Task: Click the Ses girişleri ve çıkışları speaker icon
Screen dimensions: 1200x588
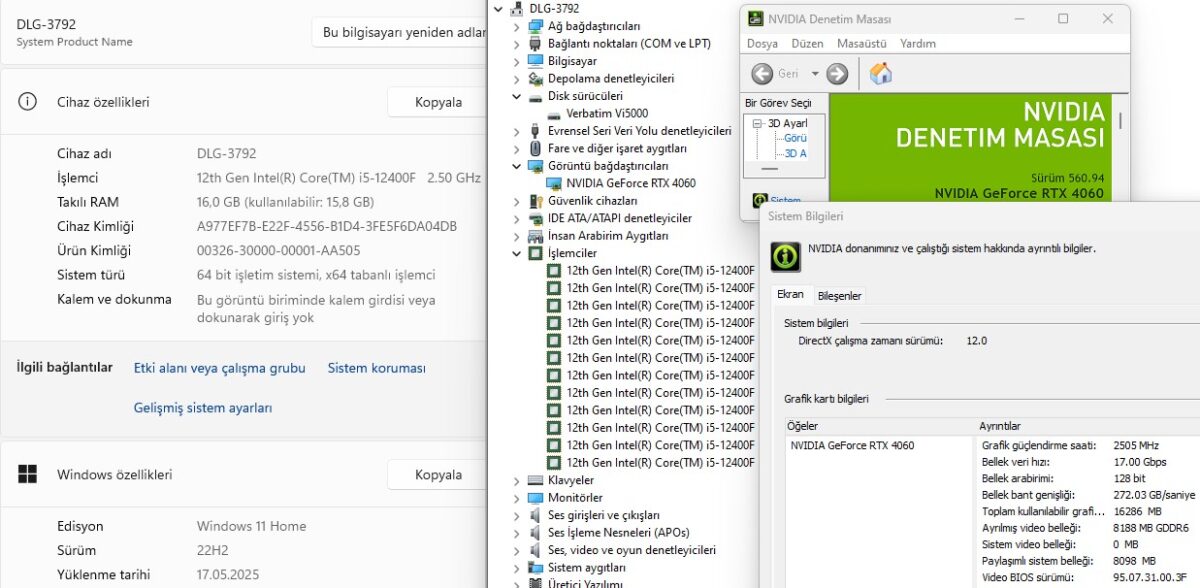Action: pos(536,515)
